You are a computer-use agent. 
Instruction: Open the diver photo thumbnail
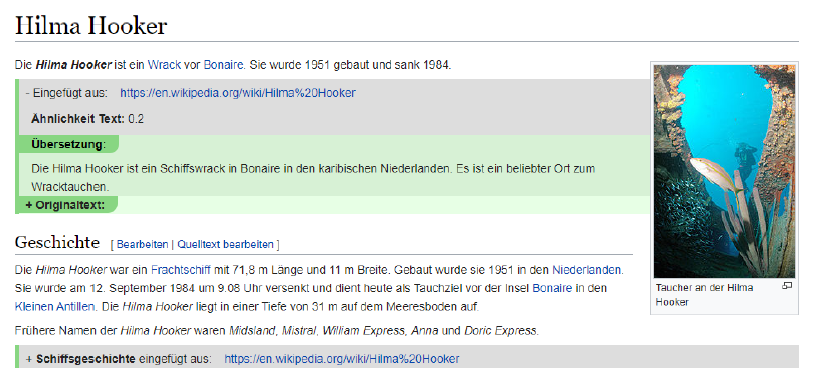(724, 171)
